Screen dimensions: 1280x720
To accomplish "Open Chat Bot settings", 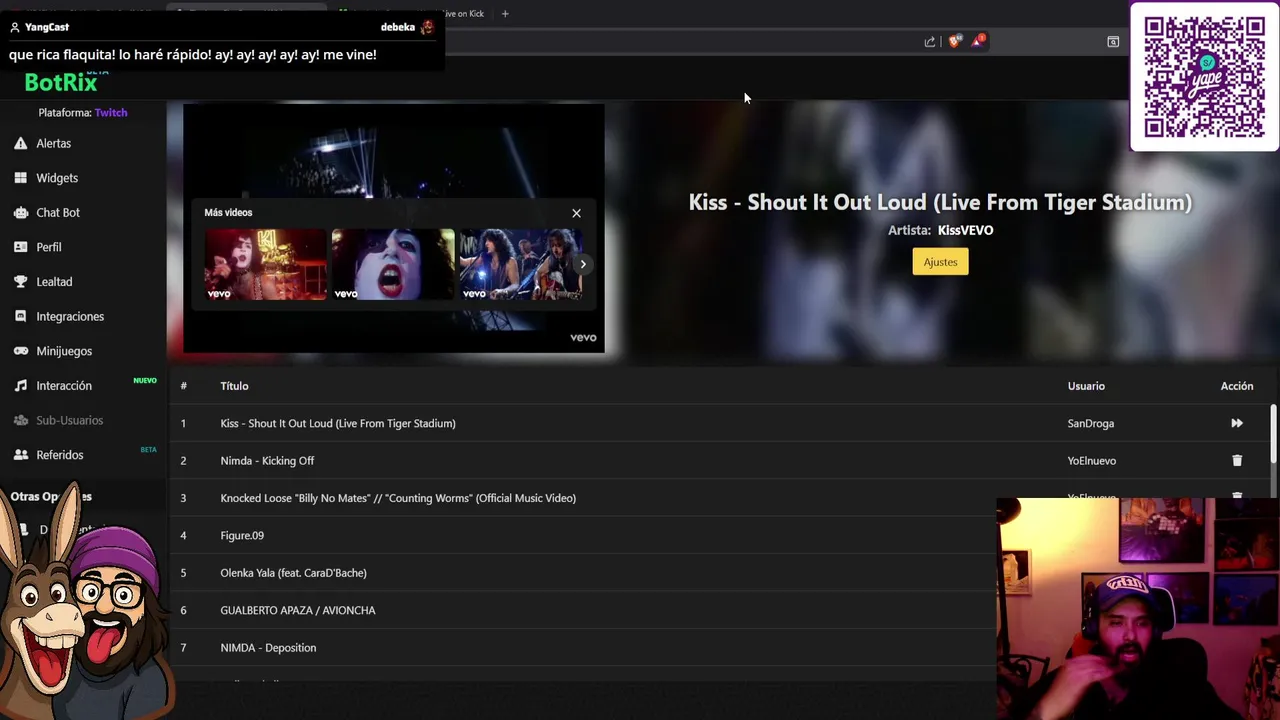I will (58, 212).
